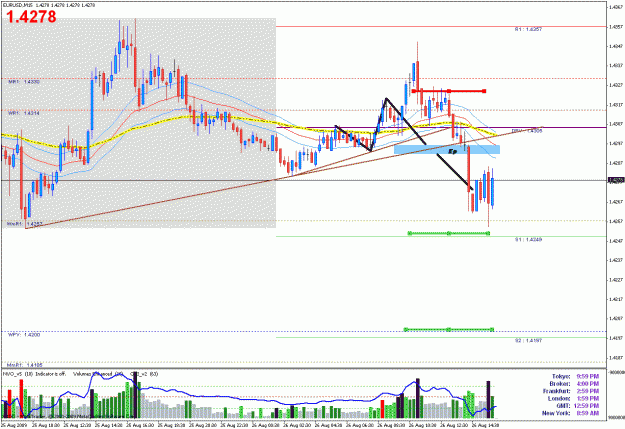Select the upper green target line near S1
The height and width of the screenshot is (429, 625).
tap(448, 233)
